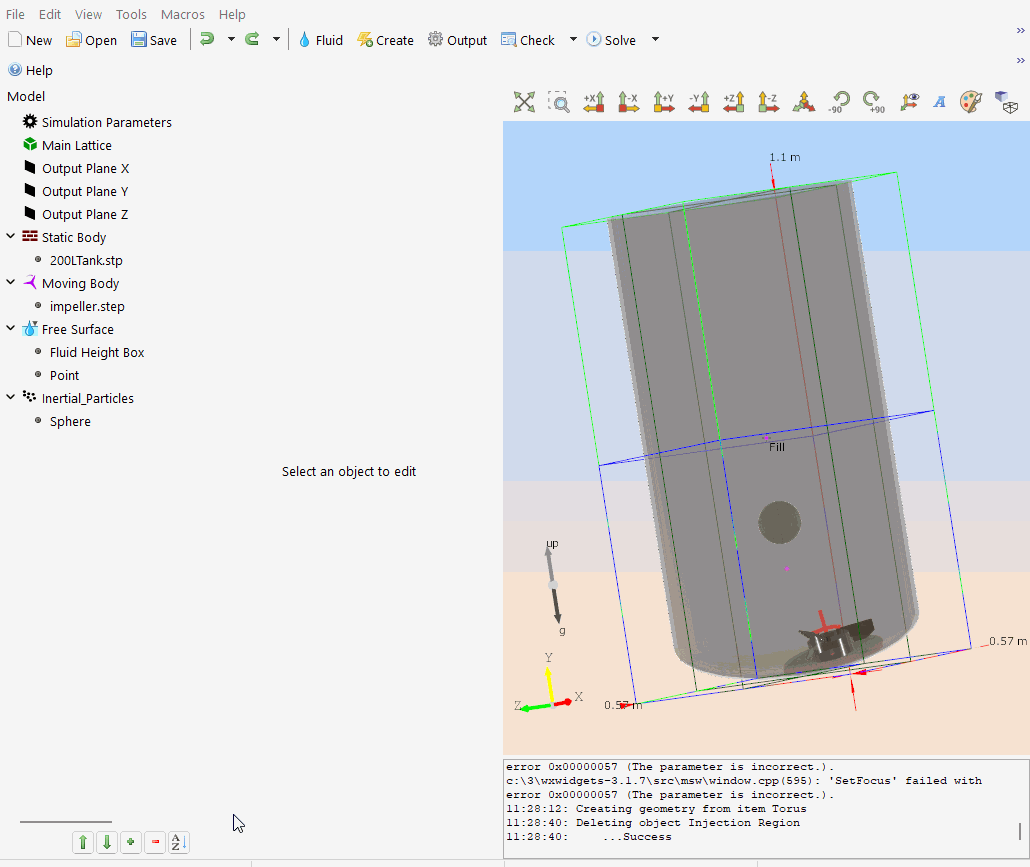Click the zoom-to-region magnifier icon
This screenshot has height=867, width=1030.
[559, 102]
